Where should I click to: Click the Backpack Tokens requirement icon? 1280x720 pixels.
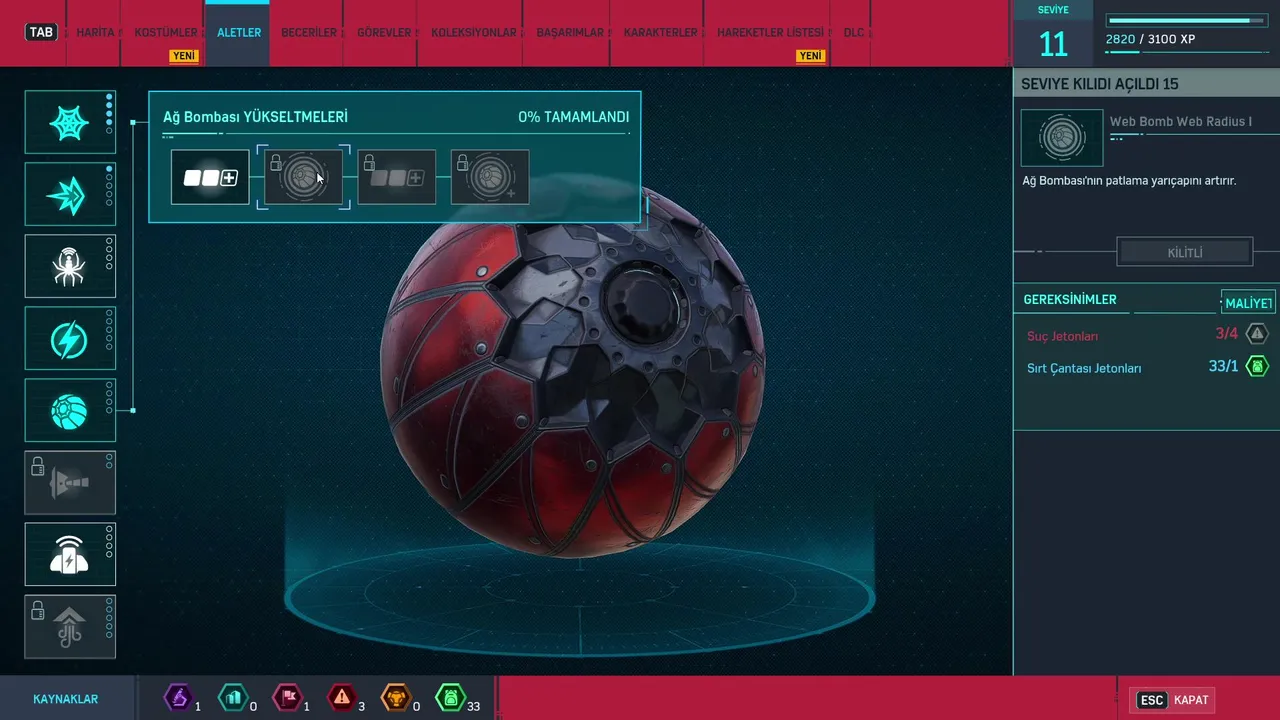[1257, 366]
